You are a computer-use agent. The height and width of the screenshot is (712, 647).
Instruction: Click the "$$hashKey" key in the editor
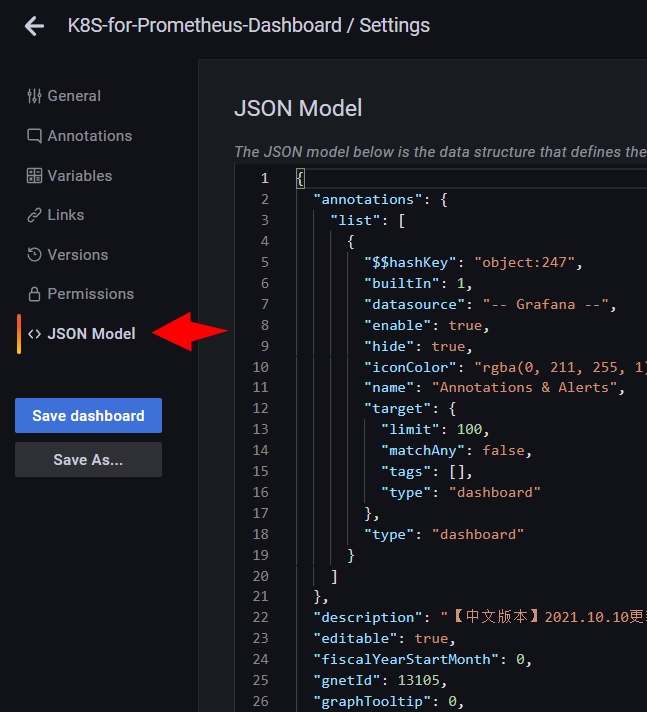click(x=410, y=262)
